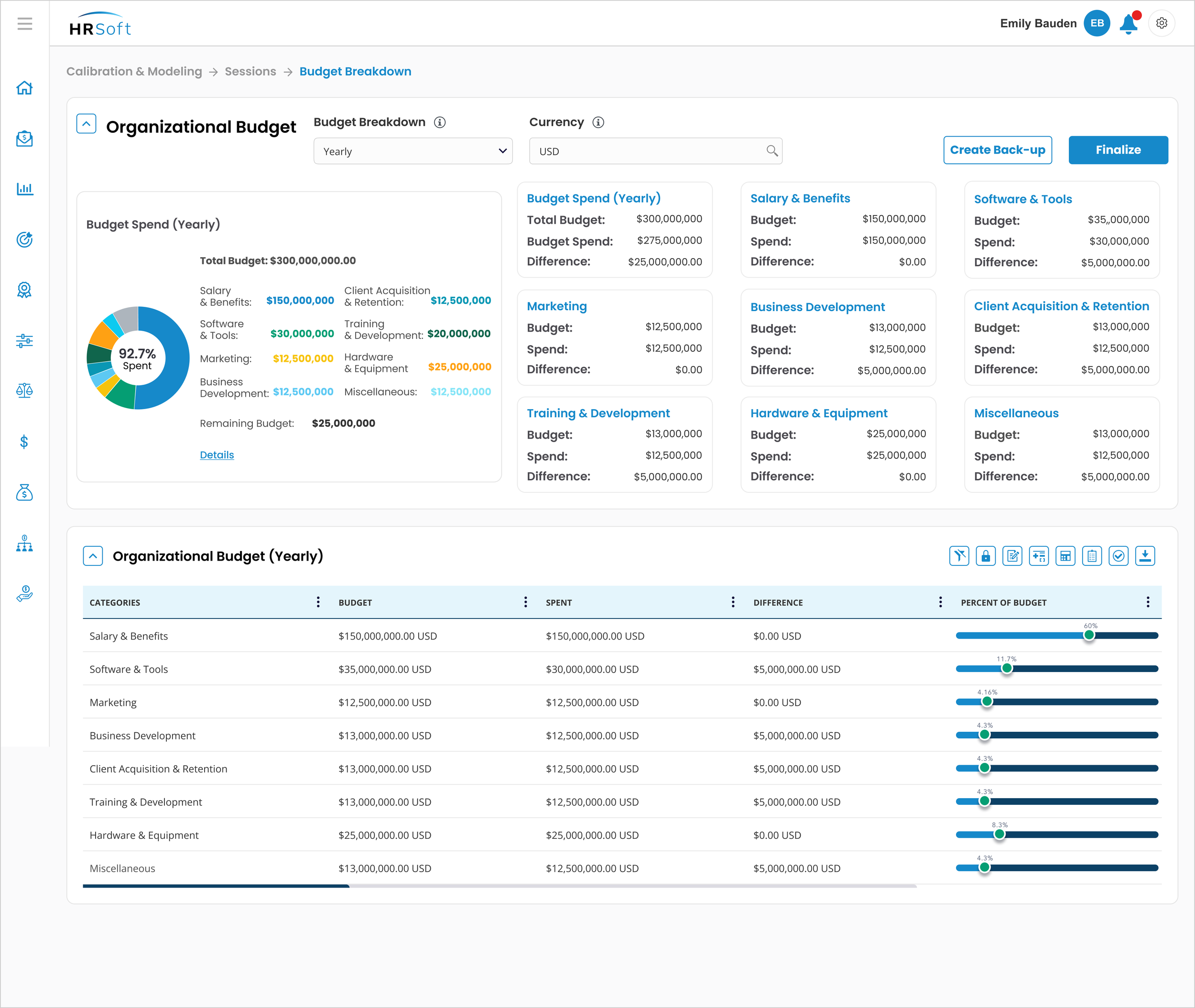This screenshot has width=1195, height=1008.
Task: Click the lock icon in budget table toolbar
Action: tap(986, 556)
